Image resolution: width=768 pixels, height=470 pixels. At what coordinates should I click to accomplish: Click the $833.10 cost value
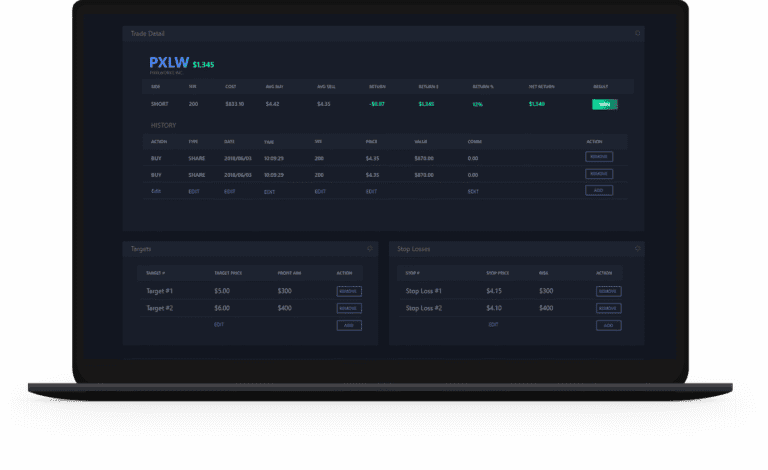(235, 104)
